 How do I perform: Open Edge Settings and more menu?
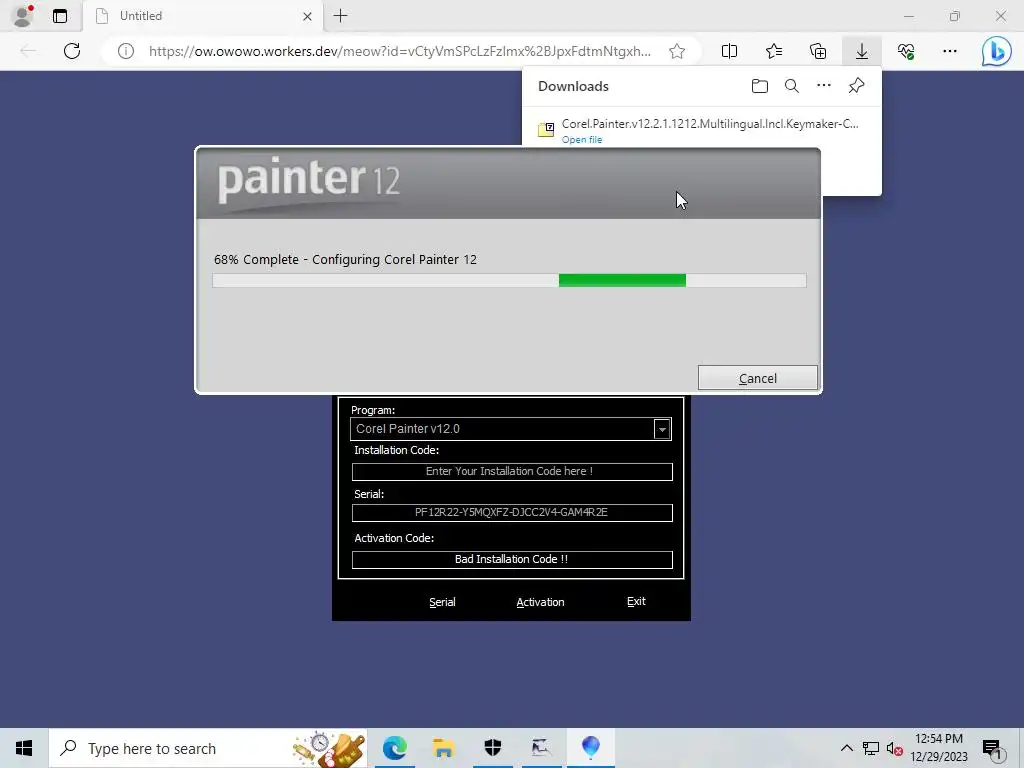(950, 51)
